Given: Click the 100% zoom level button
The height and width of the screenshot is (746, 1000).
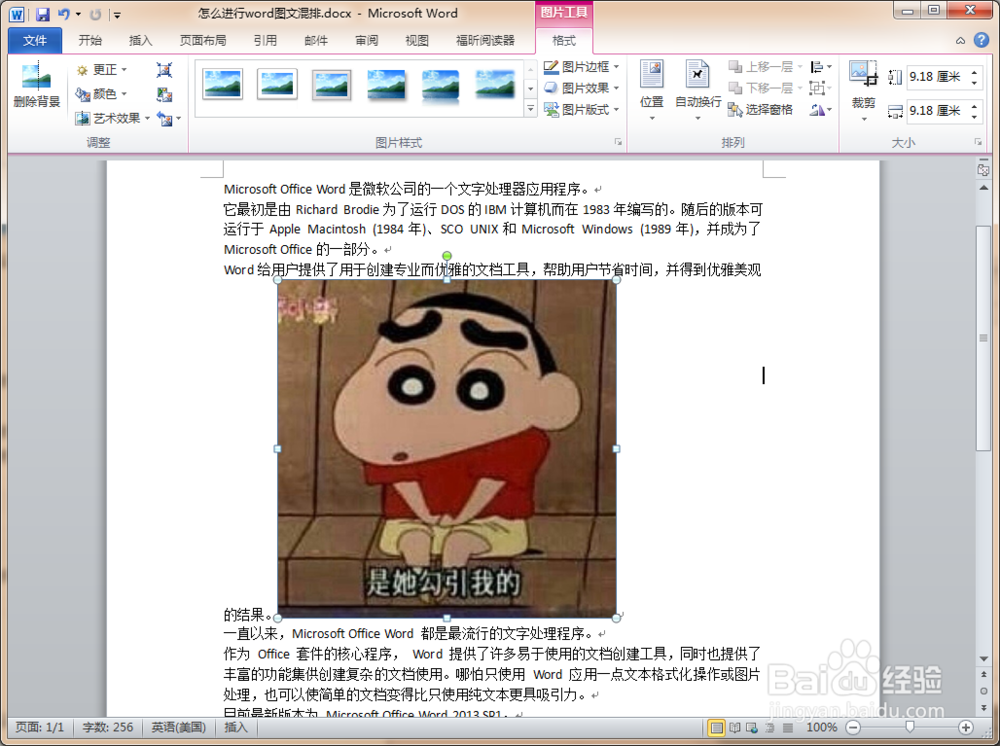Looking at the screenshot, I should point(821,728).
